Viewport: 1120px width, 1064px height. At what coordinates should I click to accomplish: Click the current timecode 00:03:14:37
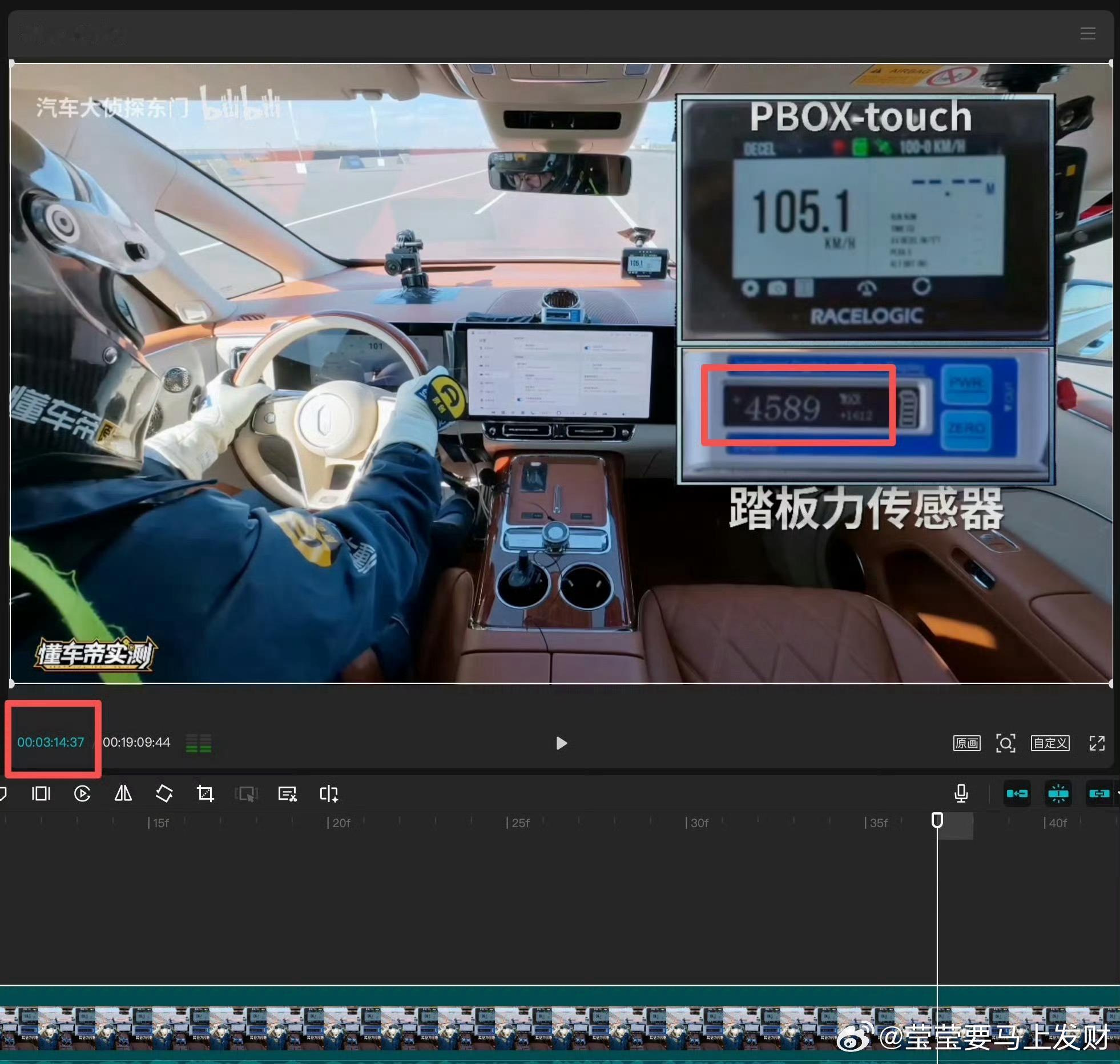coord(50,742)
